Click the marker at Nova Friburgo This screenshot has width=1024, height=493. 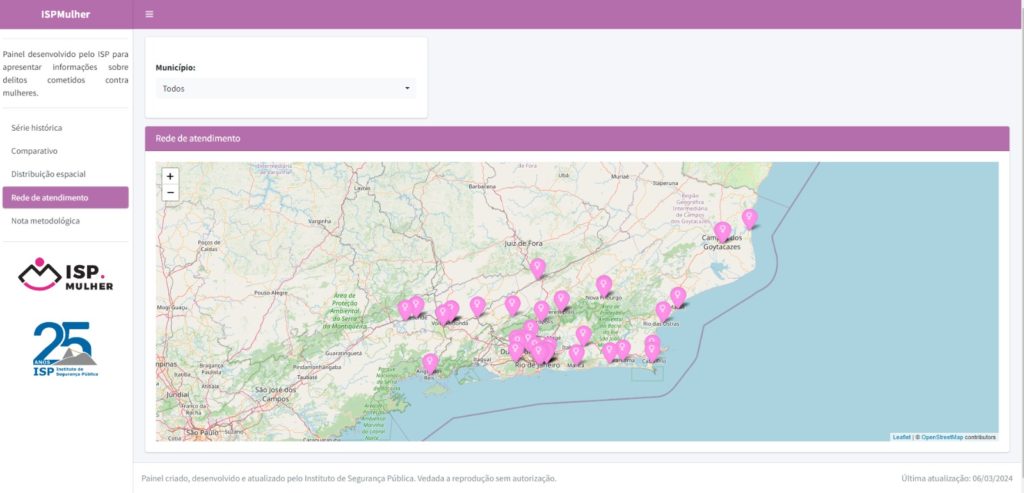[x=604, y=284]
